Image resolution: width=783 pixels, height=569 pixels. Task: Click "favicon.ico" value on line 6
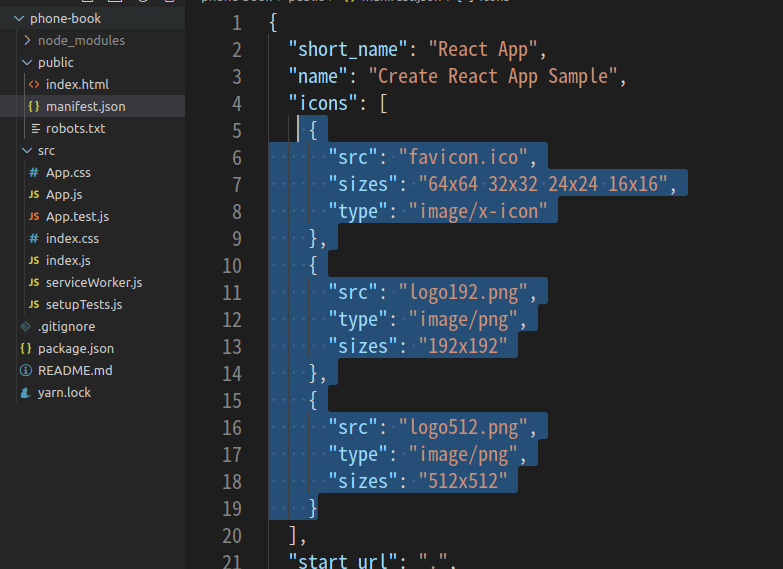tap(463, 157)
